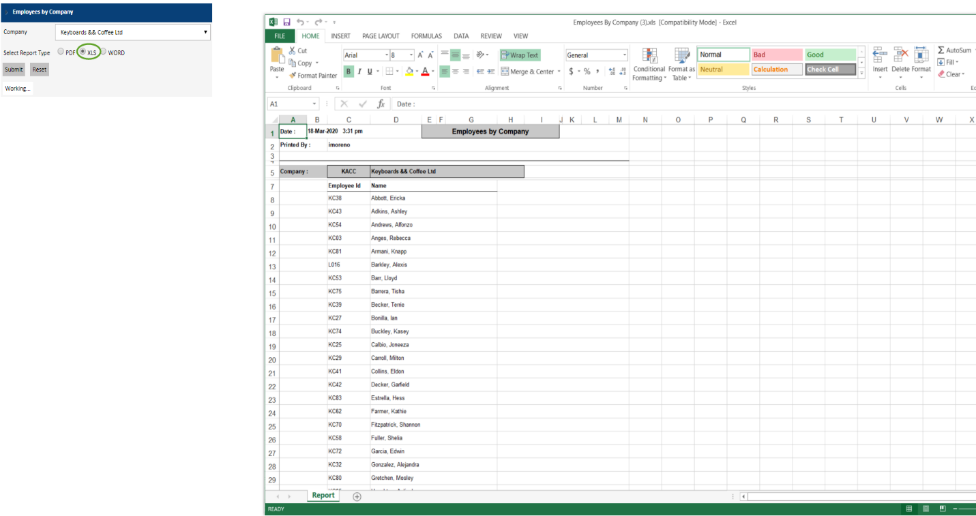Click the Redo arrow in Excel
Image resolution: width=976 pixels, height=516 pixels.
click(319, 22)
